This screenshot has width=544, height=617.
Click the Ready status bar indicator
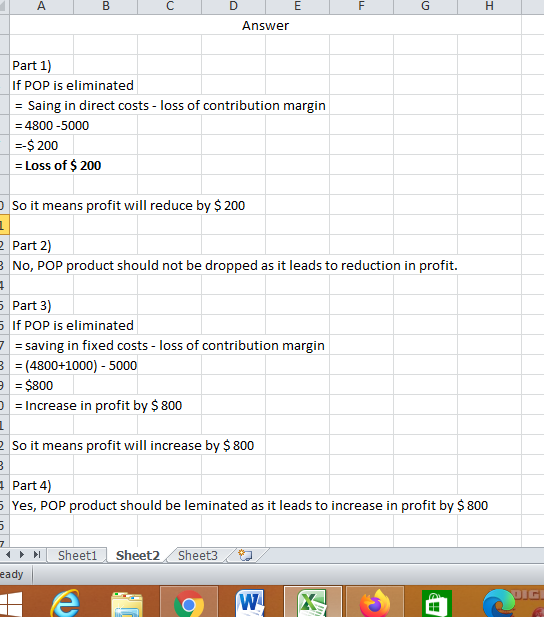tap(11, 574)
